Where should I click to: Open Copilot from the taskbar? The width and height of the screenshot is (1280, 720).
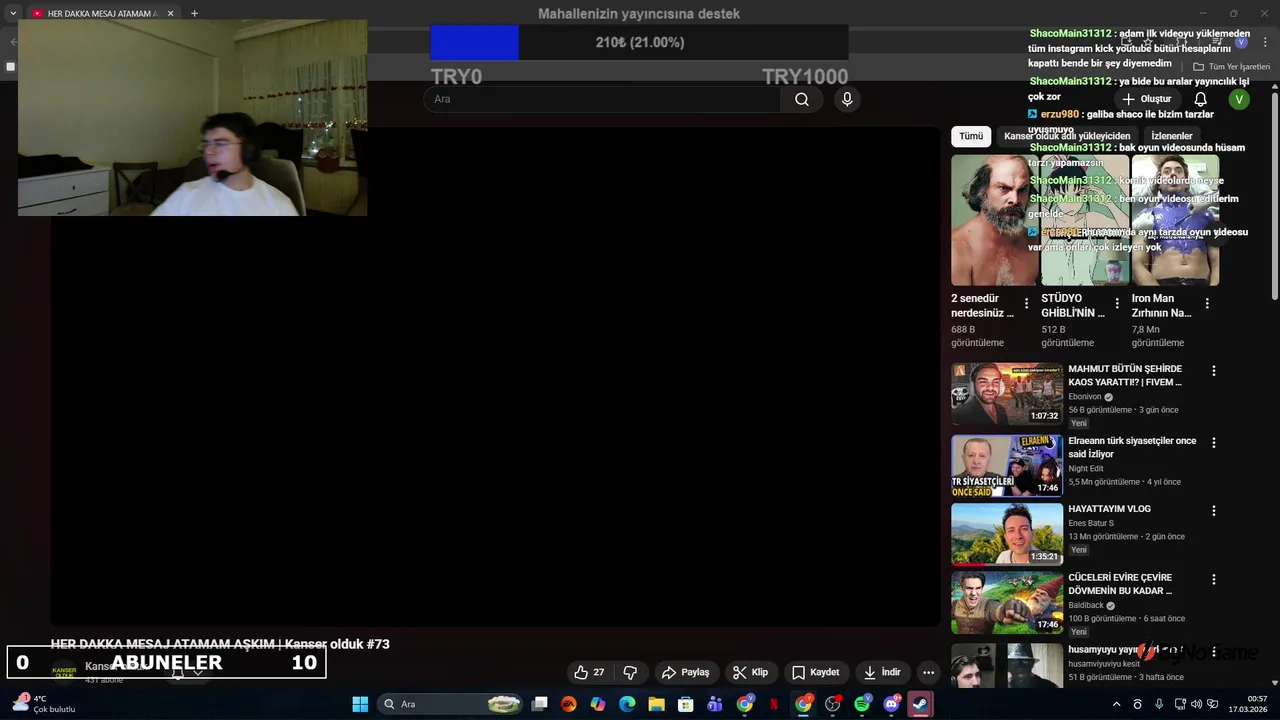(598, 704)
